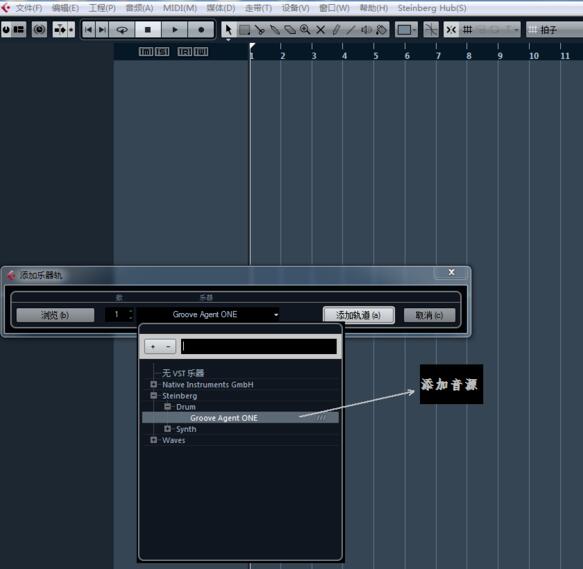583x569 pixels.
Task: Select the Scissors split tool
Action: point(260,30)
